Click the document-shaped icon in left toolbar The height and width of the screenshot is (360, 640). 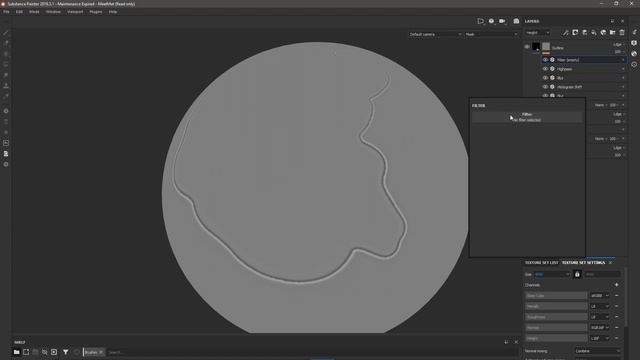6,153
